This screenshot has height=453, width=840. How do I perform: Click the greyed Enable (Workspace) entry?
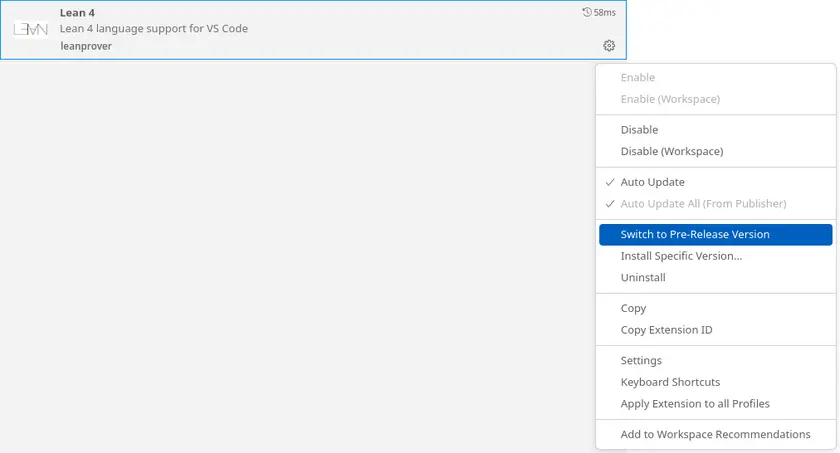coord(716,99)
